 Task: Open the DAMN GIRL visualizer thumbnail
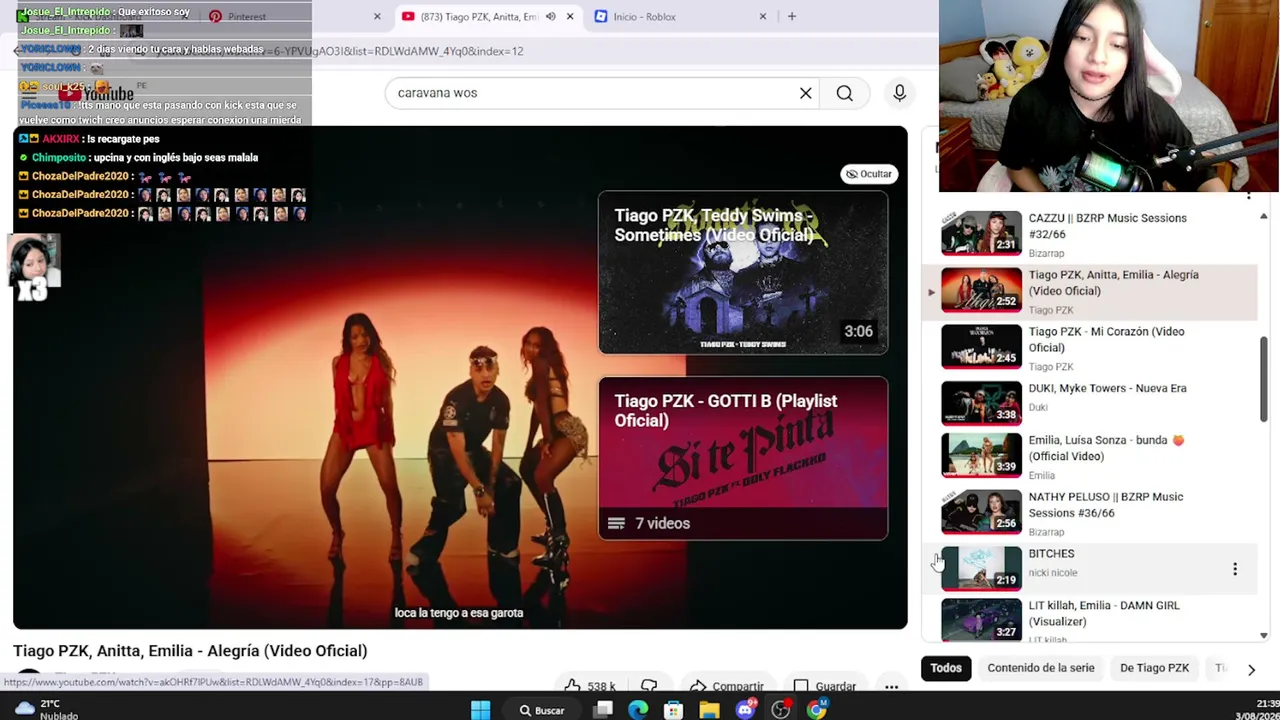981,620
